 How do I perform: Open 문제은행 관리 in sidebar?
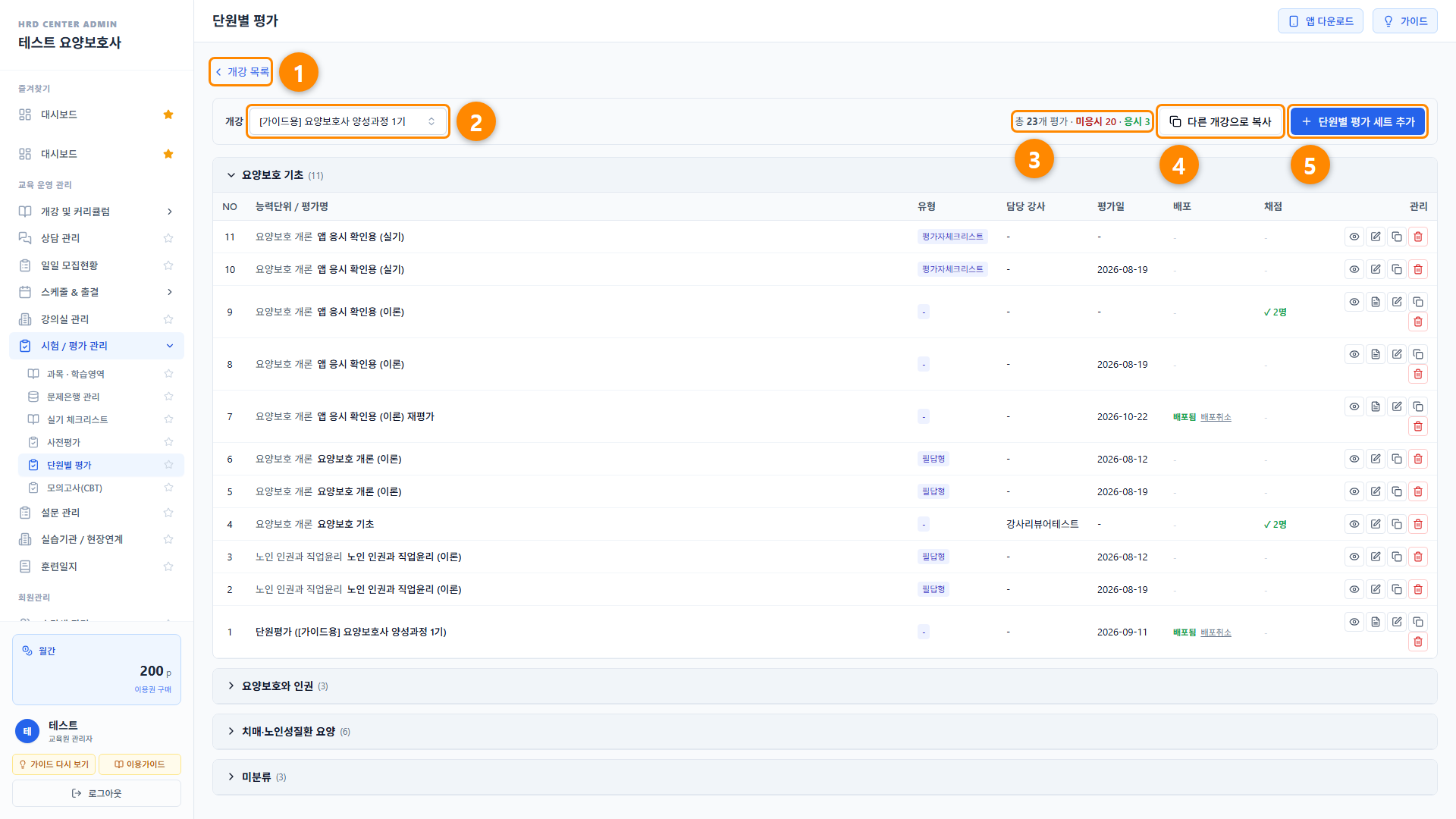pos(73,397)
